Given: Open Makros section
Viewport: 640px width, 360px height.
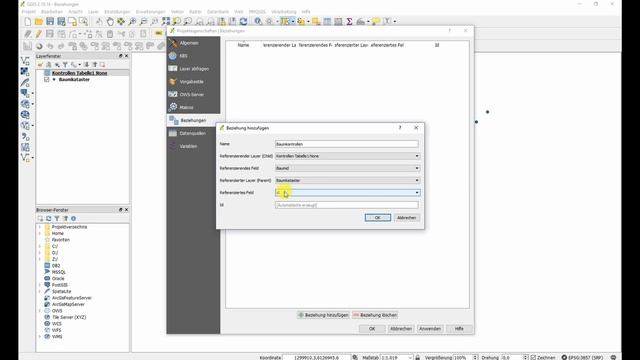Looking at the screenshot, I should 193,107.
